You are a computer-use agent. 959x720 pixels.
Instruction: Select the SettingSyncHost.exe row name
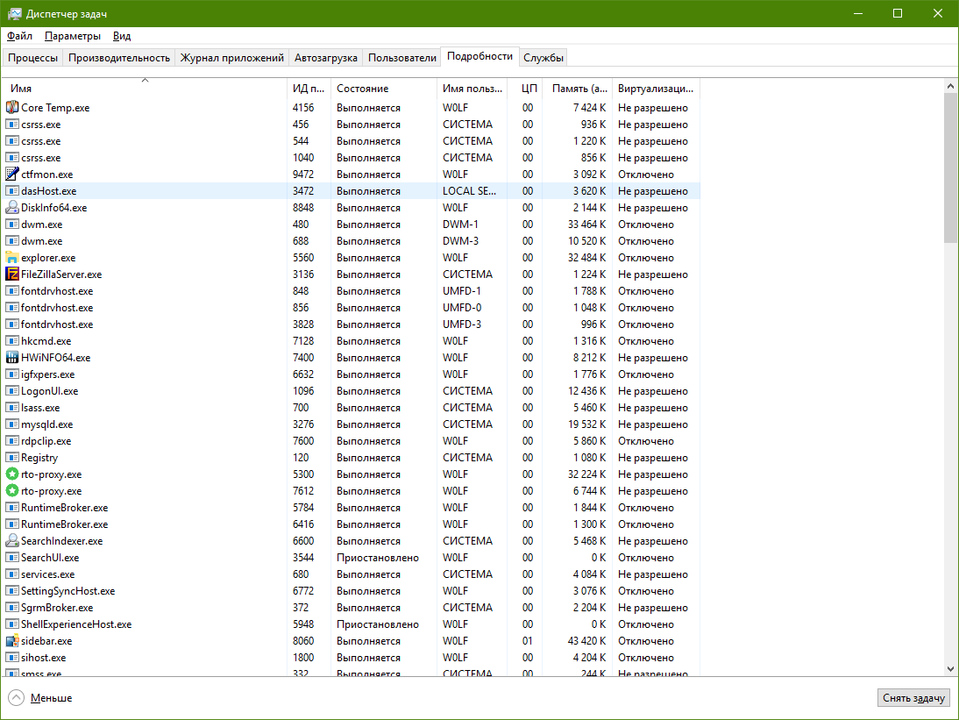pos(68,591)
